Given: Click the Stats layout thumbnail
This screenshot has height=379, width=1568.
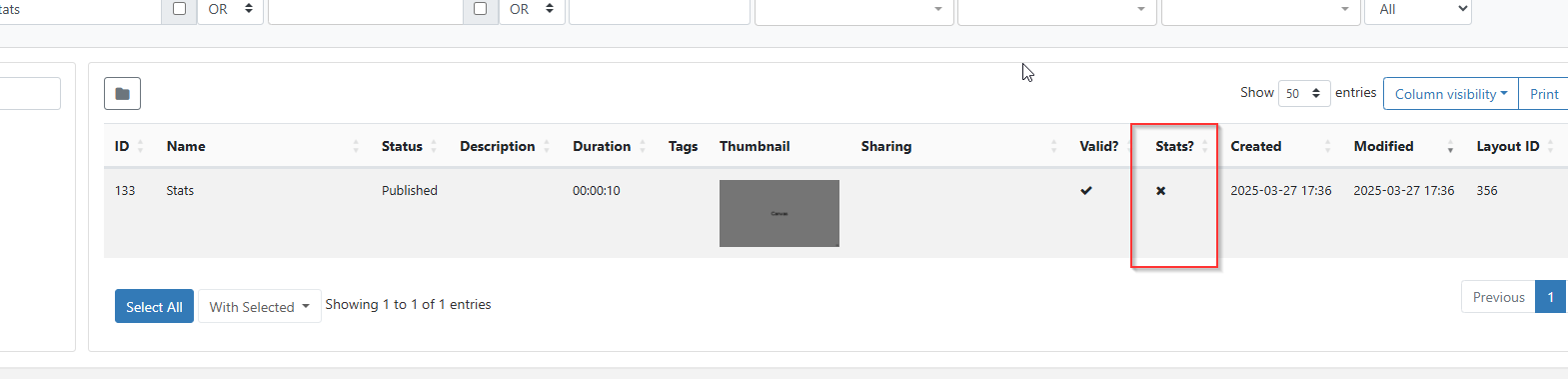Looking at the screenshot, I should point(780,213).
